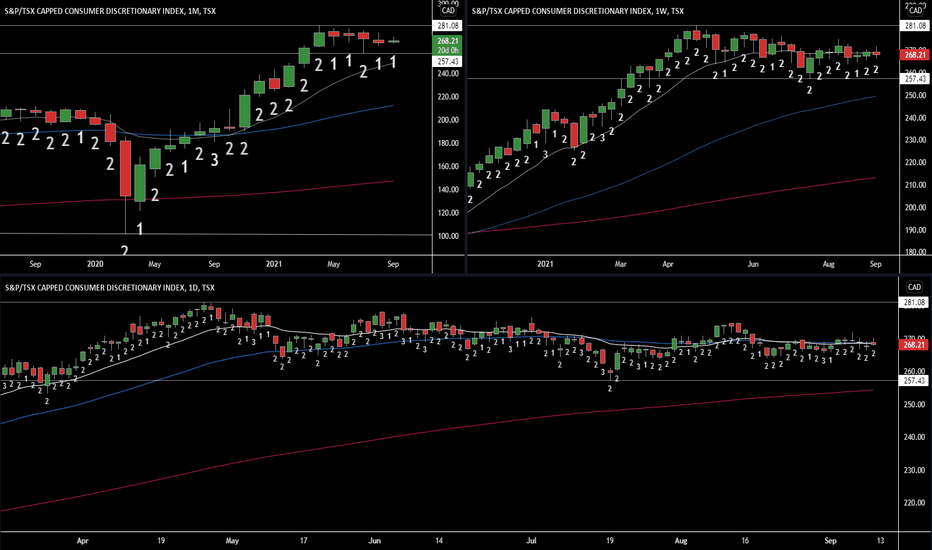This screenshot has height=550, width=932.
Task: Click the 2020 label on the 1M time axis
Action: pyautogui.click(x=95, y=264)
